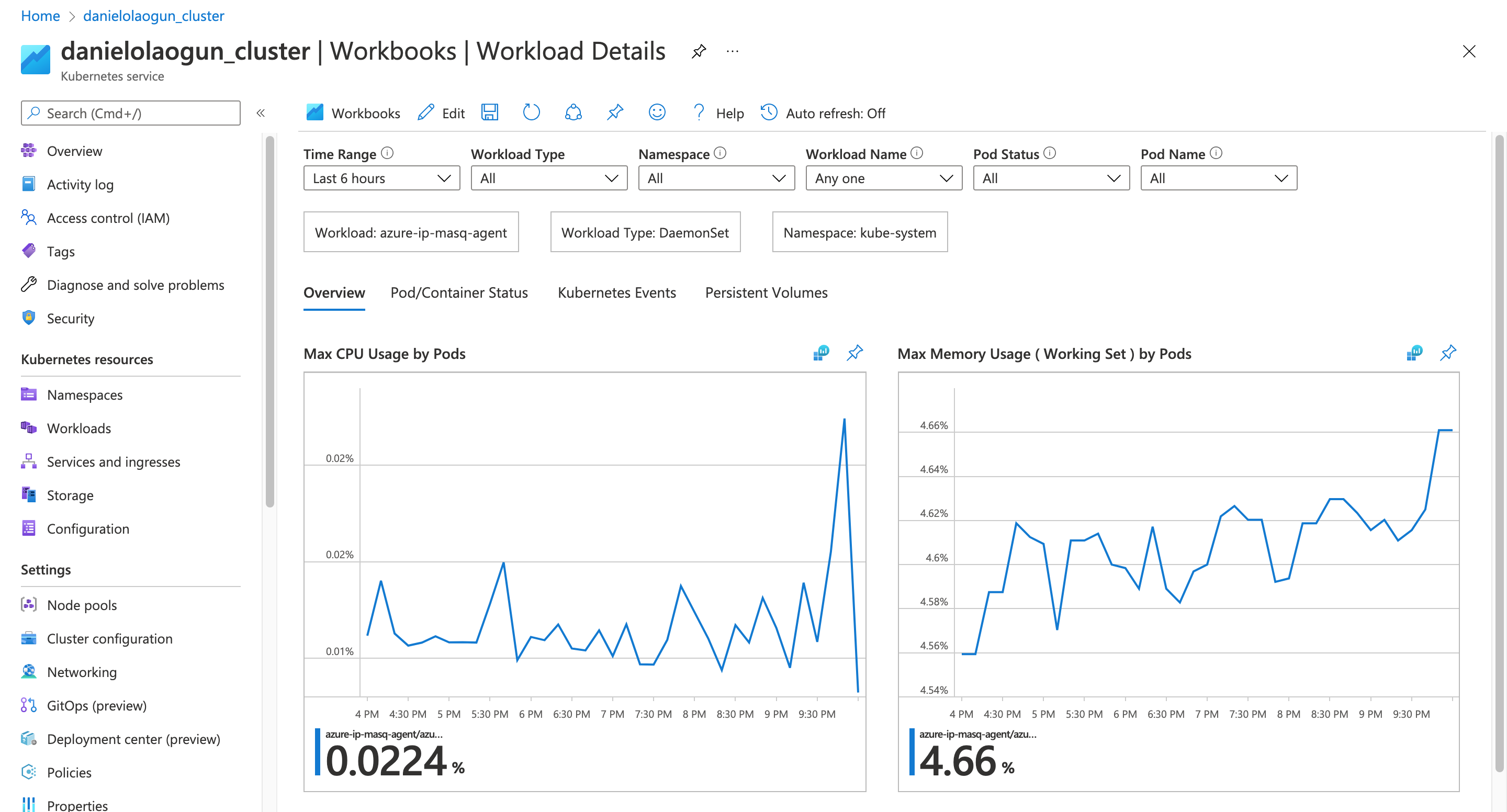The image size is (1507, 812).
Task: Click CPU chart legend 0.0224 %
Action: click(391, 753)
